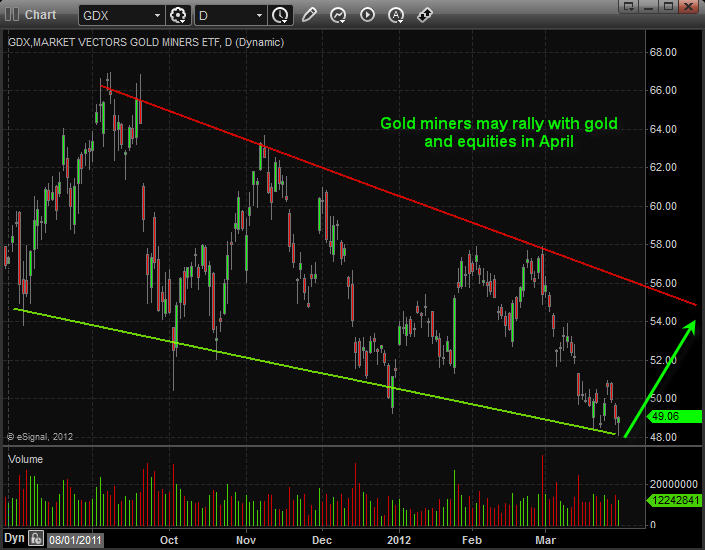Image resolution: width=705 pixels, height=550 pixels.
Task: Select the Volume study label
Action: tap(25, 459)
